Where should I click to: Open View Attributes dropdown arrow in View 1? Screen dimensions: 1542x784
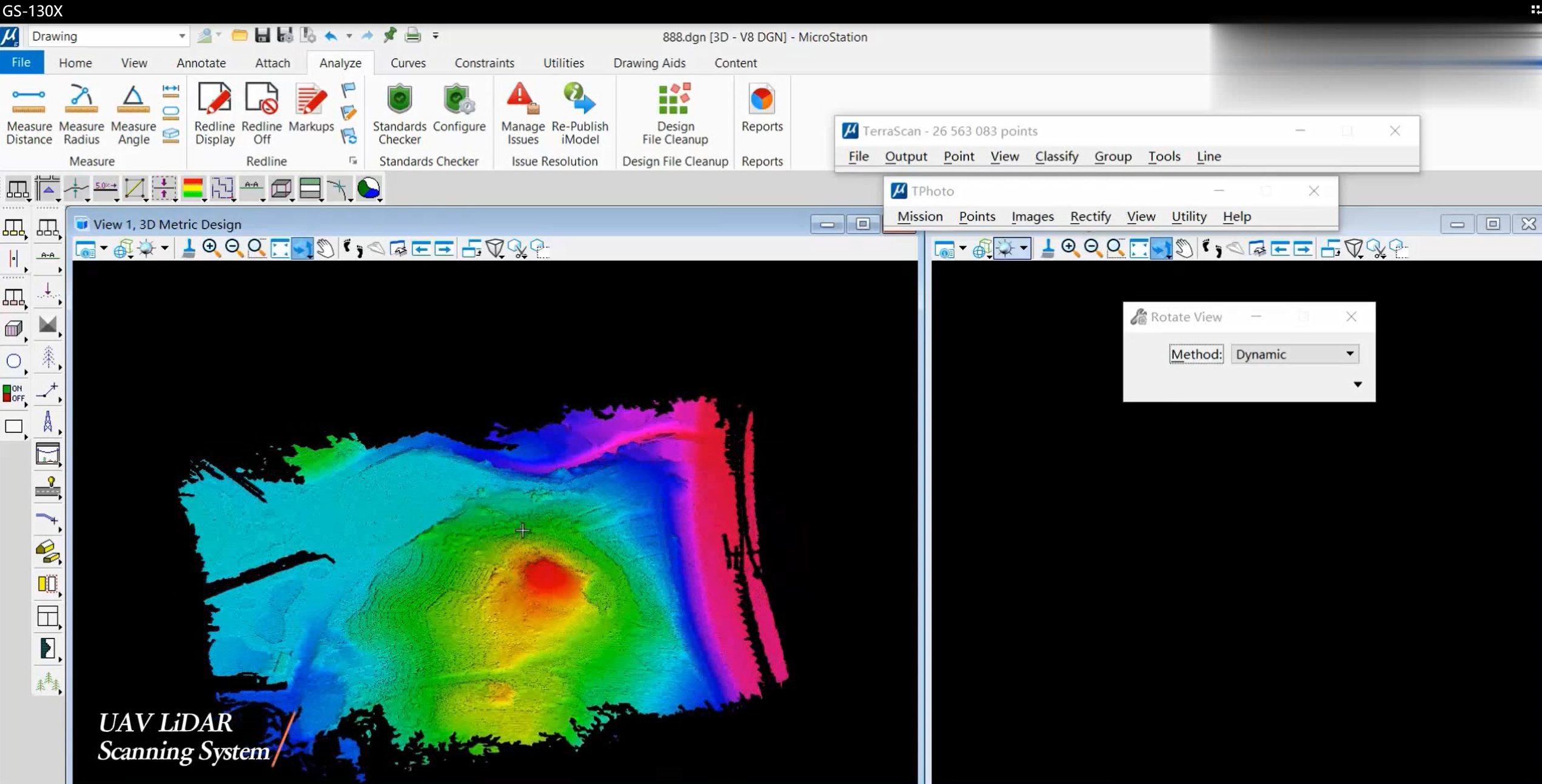[104, 248]
